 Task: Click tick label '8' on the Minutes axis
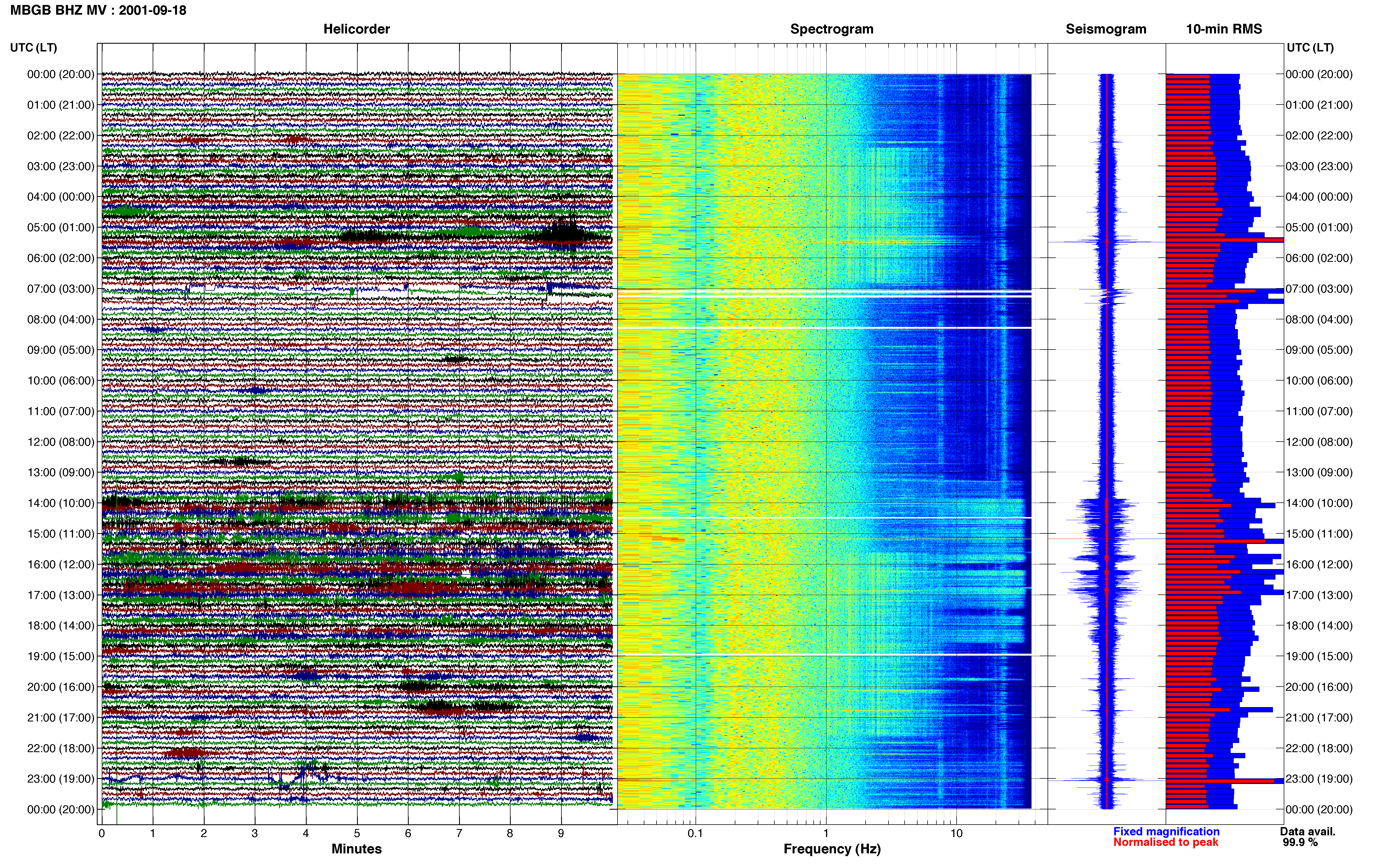510,833
